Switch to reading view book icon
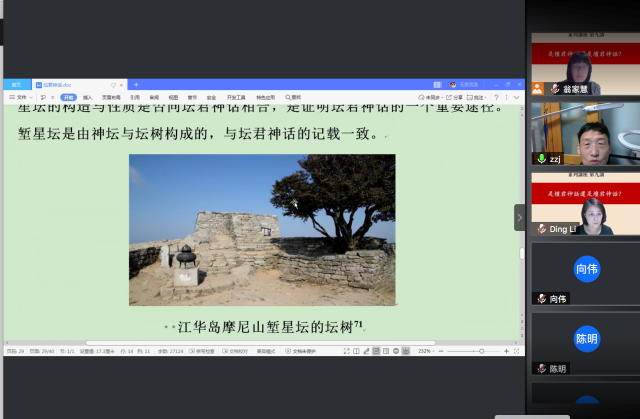This screenshot has width=640, height=419. [x=356, y=351]
